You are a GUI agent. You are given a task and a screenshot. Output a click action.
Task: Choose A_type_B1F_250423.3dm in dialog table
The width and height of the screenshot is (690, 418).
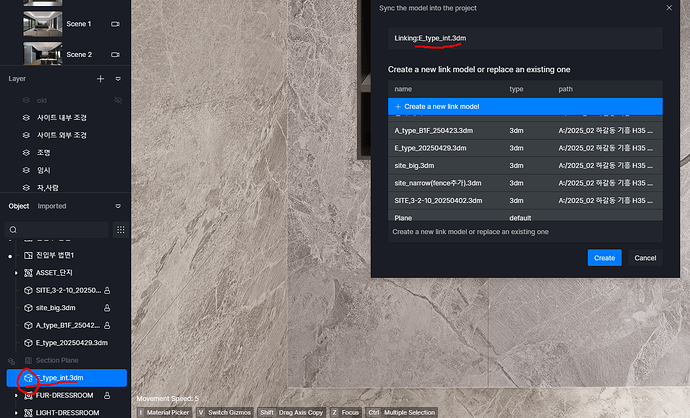point(525,131)
